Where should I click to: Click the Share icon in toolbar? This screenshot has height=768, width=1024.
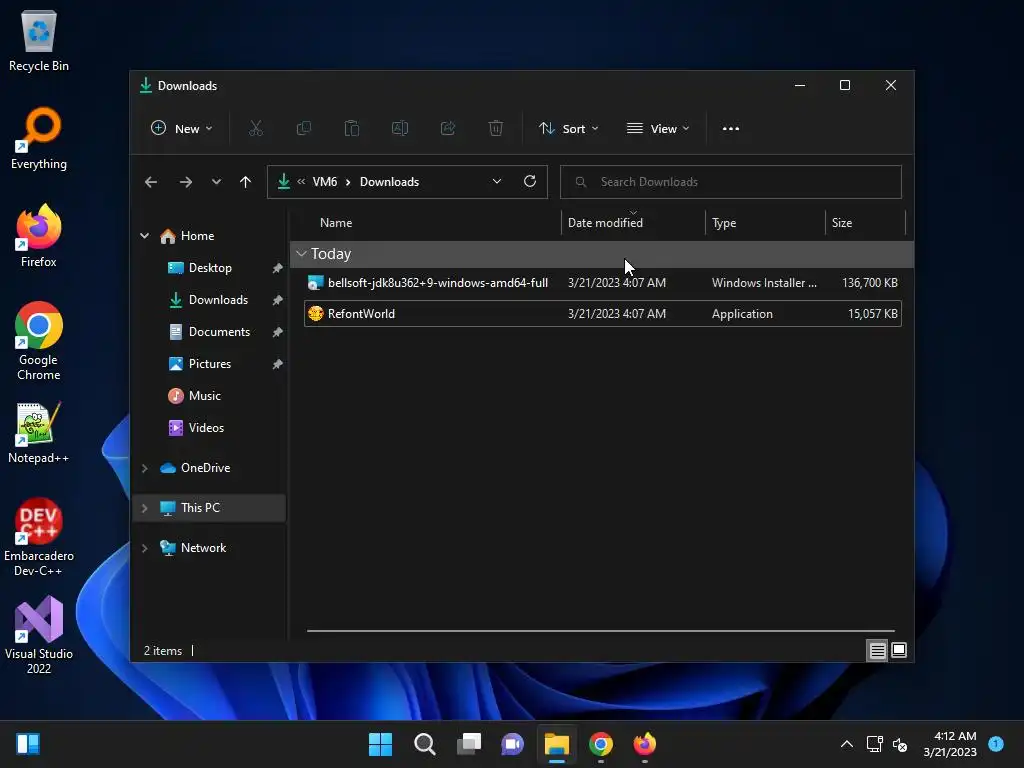coord(448,129)
